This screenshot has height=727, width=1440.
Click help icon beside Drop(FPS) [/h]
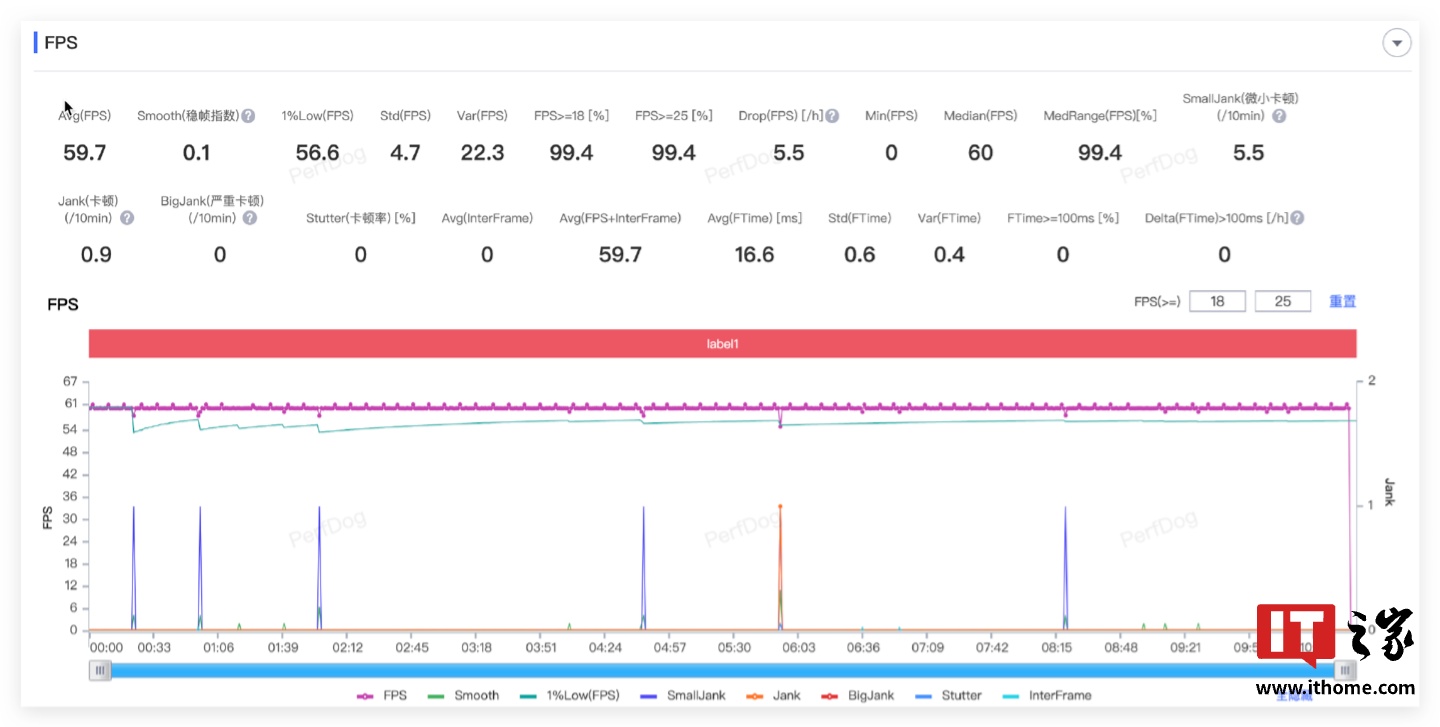click(832, 116)
